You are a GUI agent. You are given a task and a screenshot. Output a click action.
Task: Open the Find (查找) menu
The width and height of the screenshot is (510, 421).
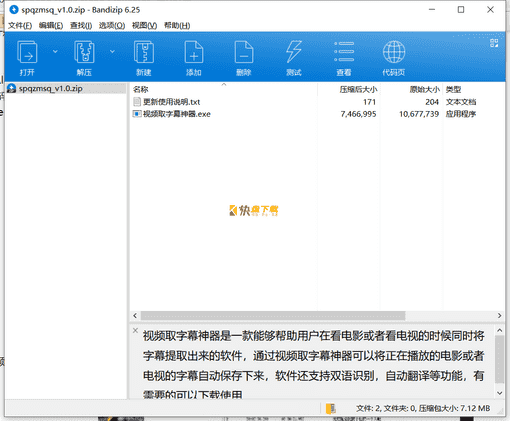click(x=81, y=25)
